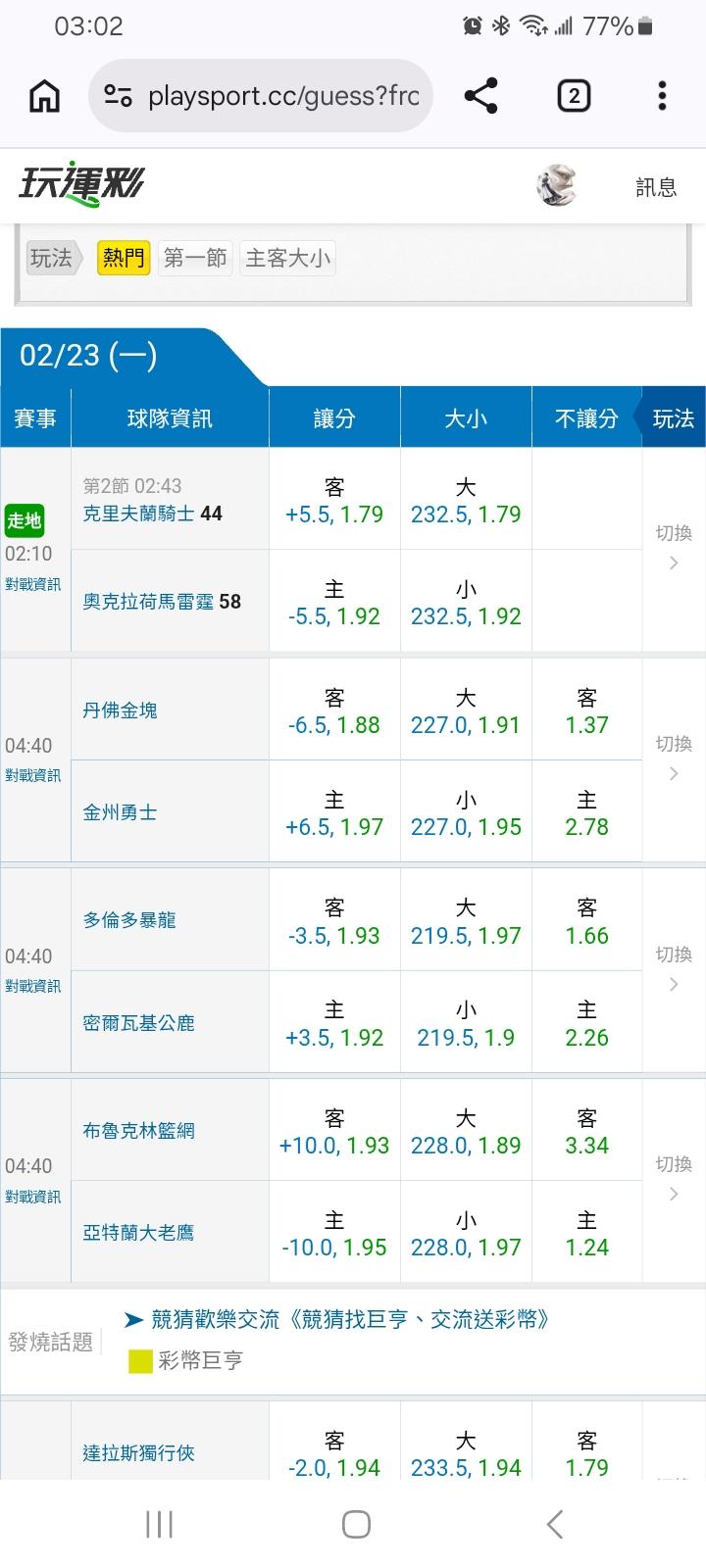Open the 訊息 messages menu
The image size is (706, 1568).
[656, 187]
